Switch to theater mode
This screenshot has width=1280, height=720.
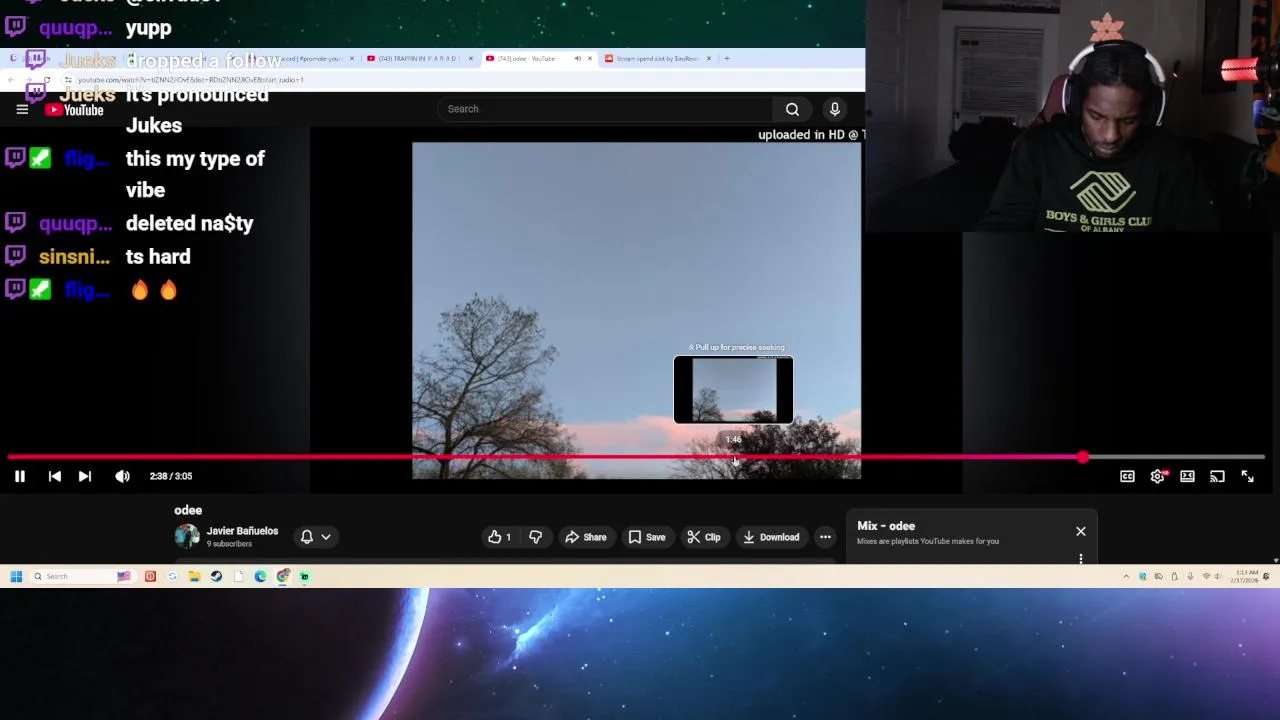[1187, 476]
